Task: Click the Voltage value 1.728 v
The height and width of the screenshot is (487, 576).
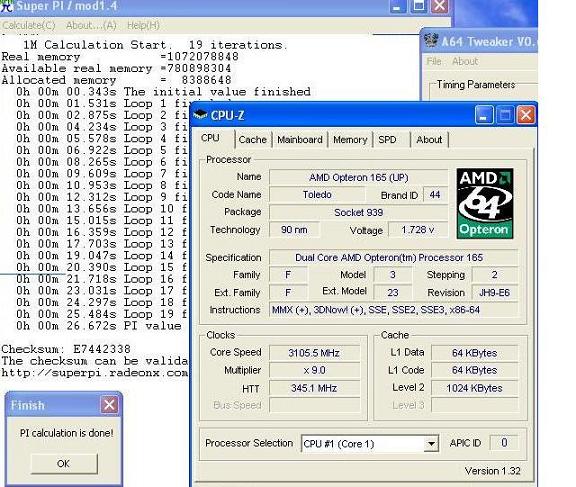Action: coord(418,230)
